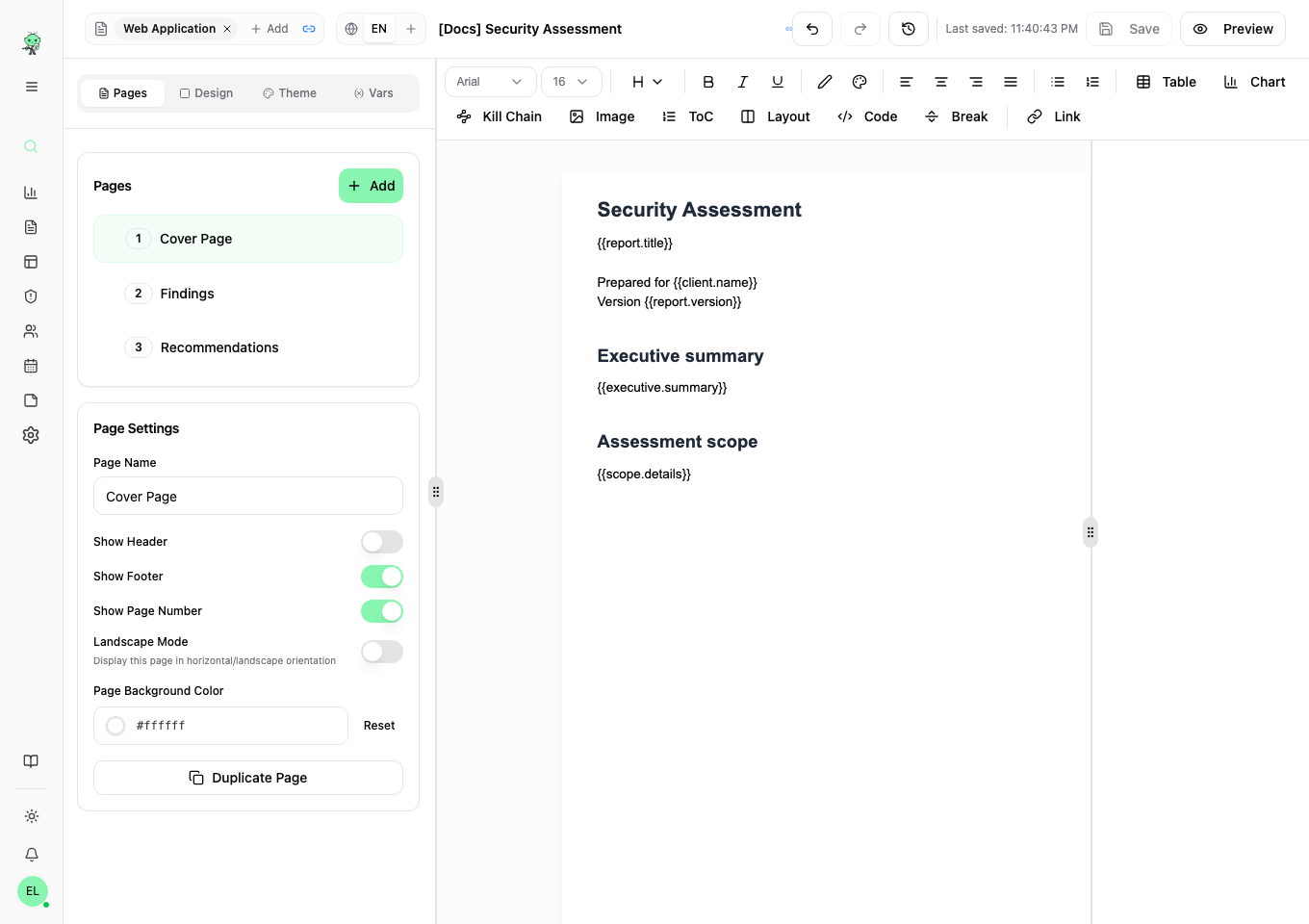Toggle light/dark theme icon
The width and height of the screenshot is (1309, 924).
(32, 816)
